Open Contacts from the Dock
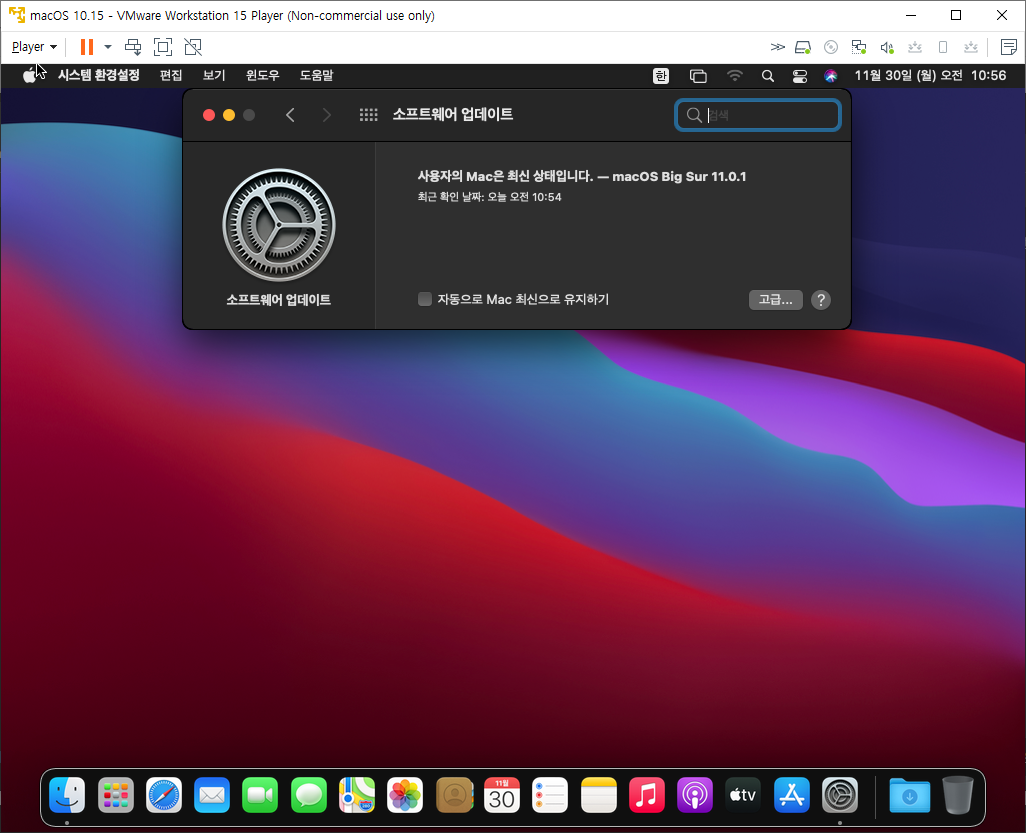 click(454, 795)
